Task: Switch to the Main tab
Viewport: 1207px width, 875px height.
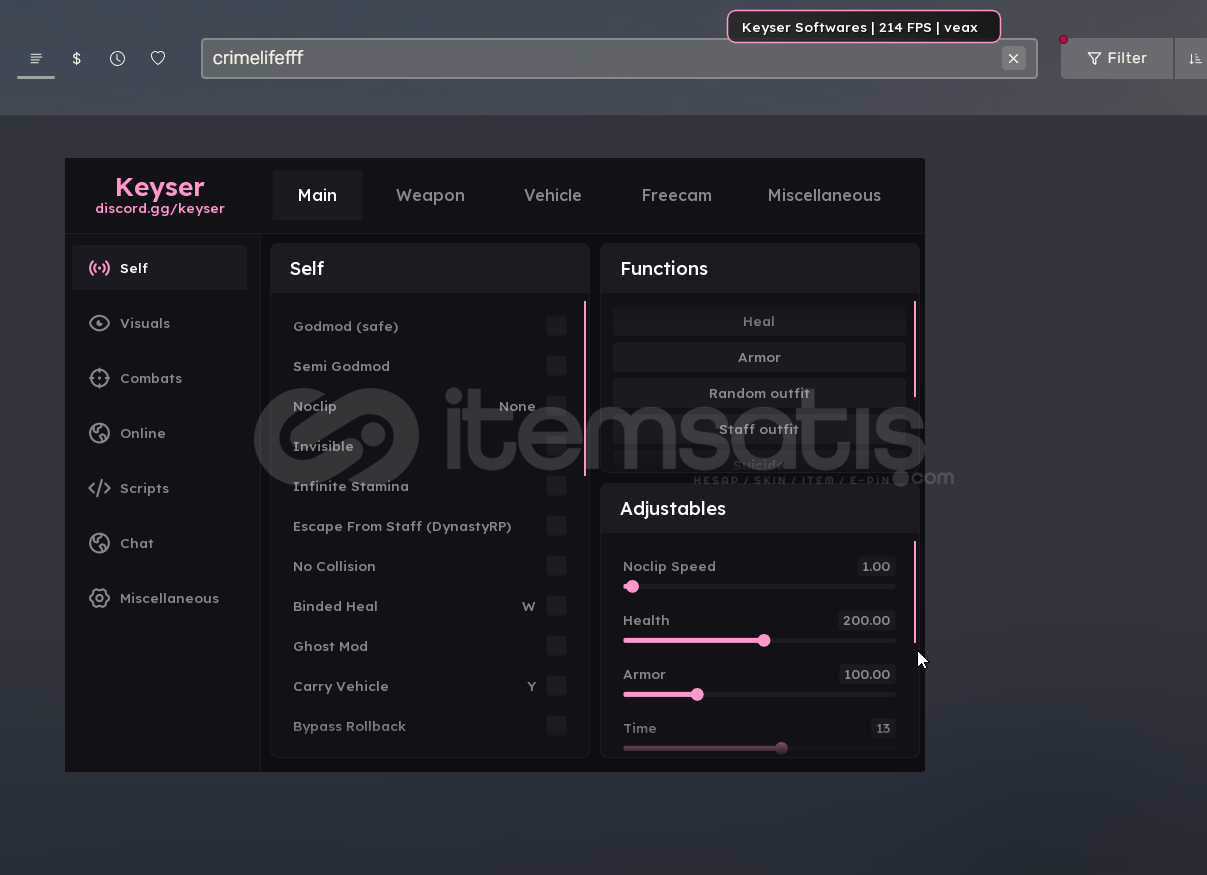Action: click(317, 195)
